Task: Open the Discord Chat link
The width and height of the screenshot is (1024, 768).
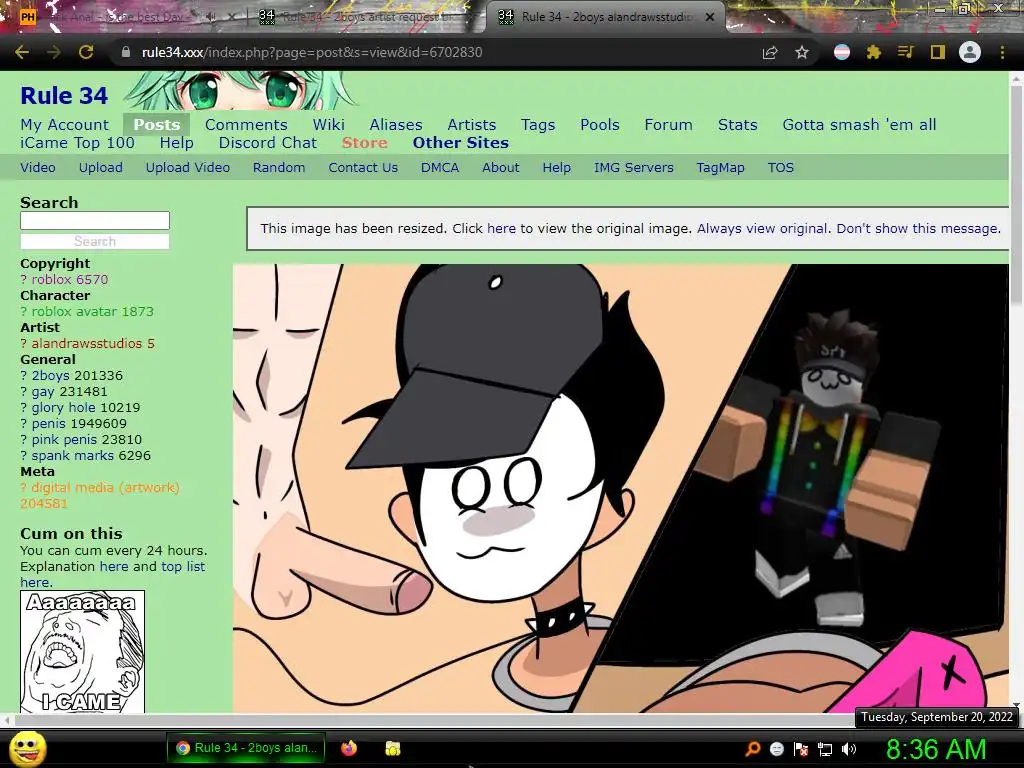Action: point(268,143)
